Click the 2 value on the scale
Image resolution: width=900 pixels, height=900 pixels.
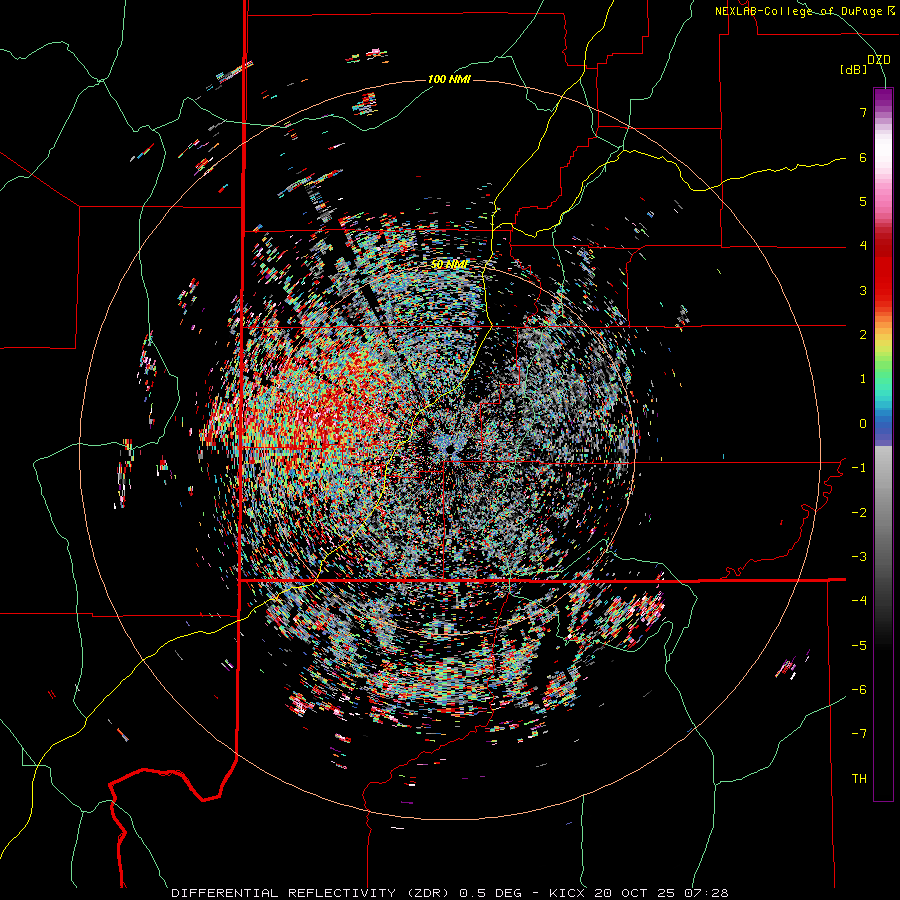(863, 335)
